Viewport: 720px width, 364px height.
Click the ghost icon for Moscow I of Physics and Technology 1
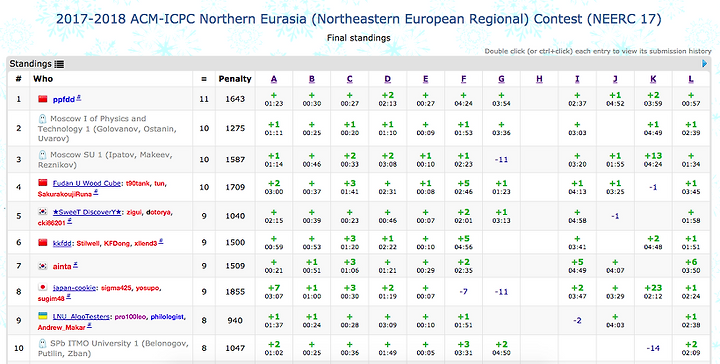pos(42,119)
